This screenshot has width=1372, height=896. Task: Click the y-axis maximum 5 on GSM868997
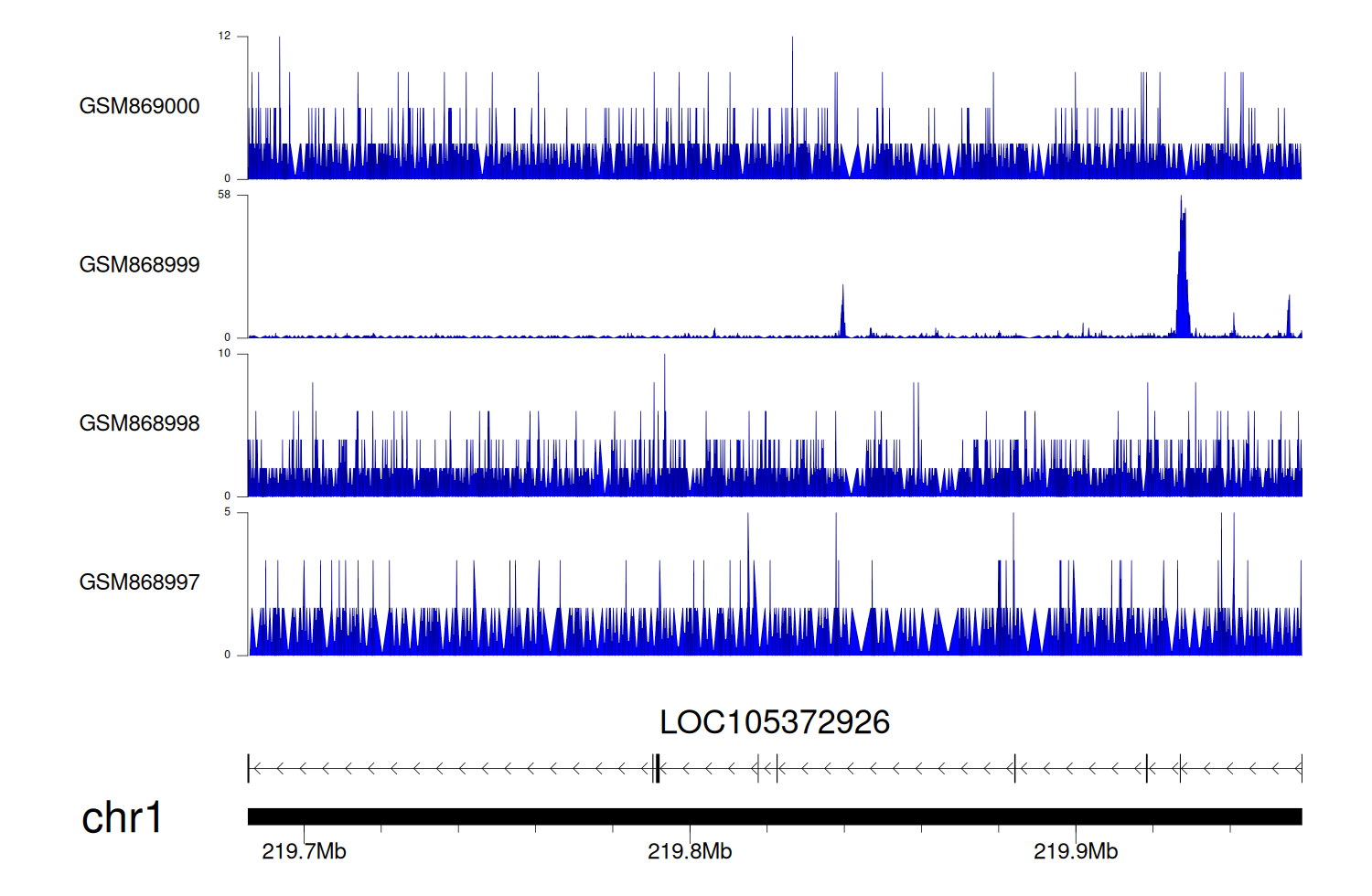point(227,512)
